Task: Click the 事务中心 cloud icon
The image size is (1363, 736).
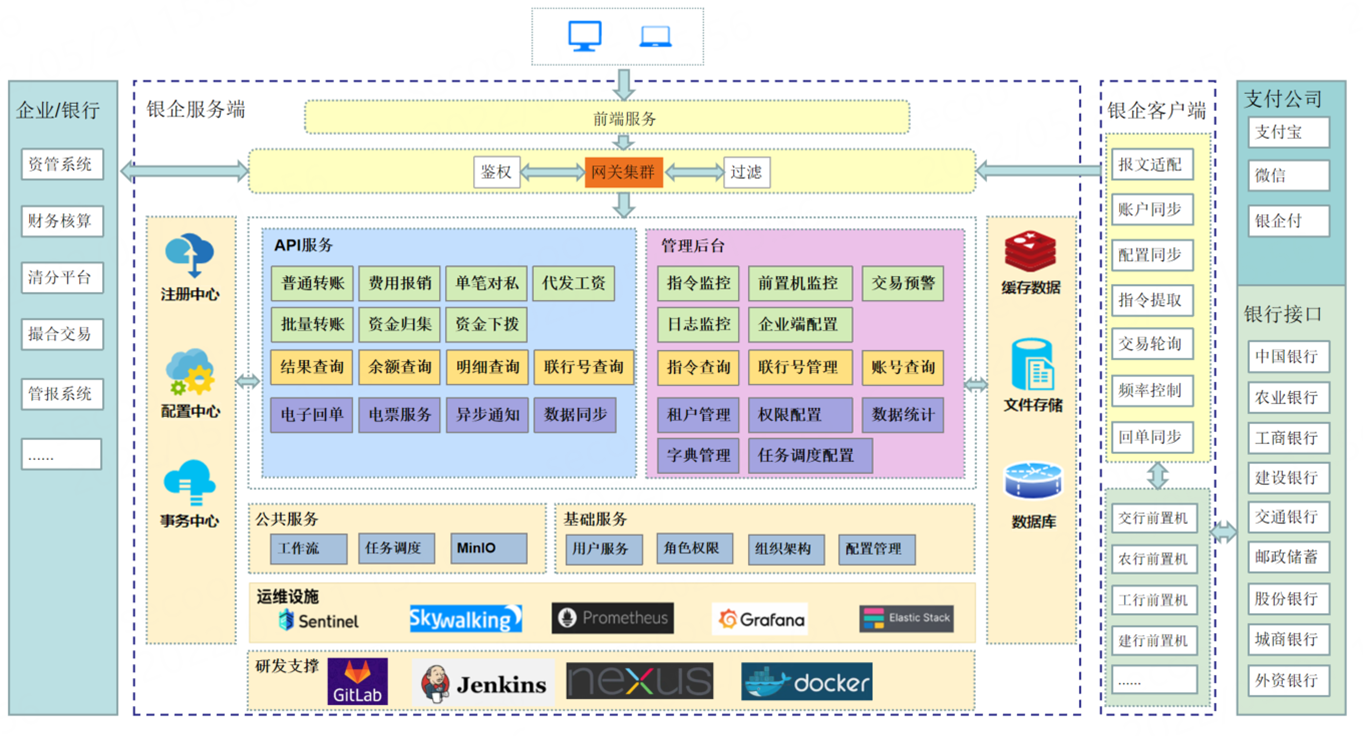Action: pos(190,484)
